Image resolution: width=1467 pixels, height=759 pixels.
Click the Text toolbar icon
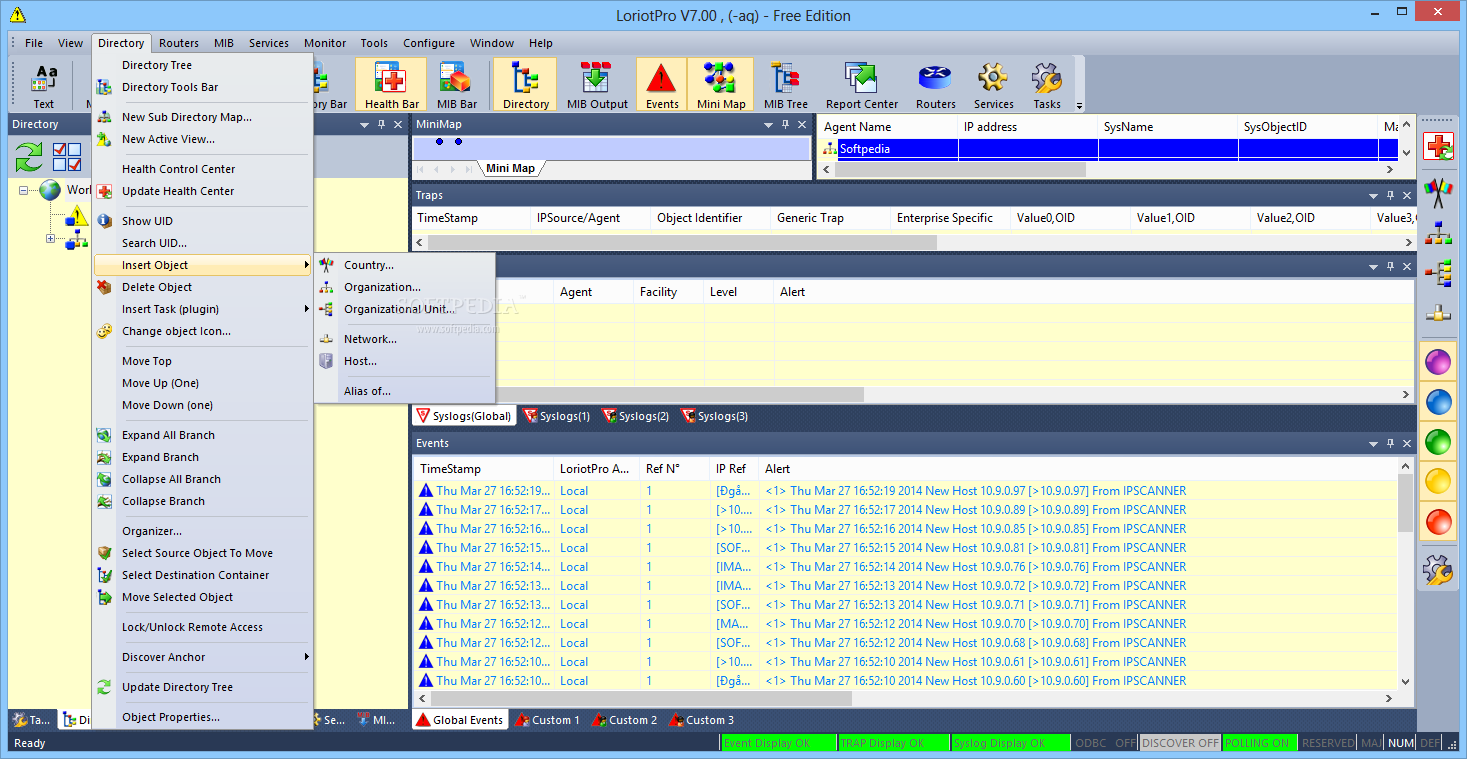(x=44, y=85)
